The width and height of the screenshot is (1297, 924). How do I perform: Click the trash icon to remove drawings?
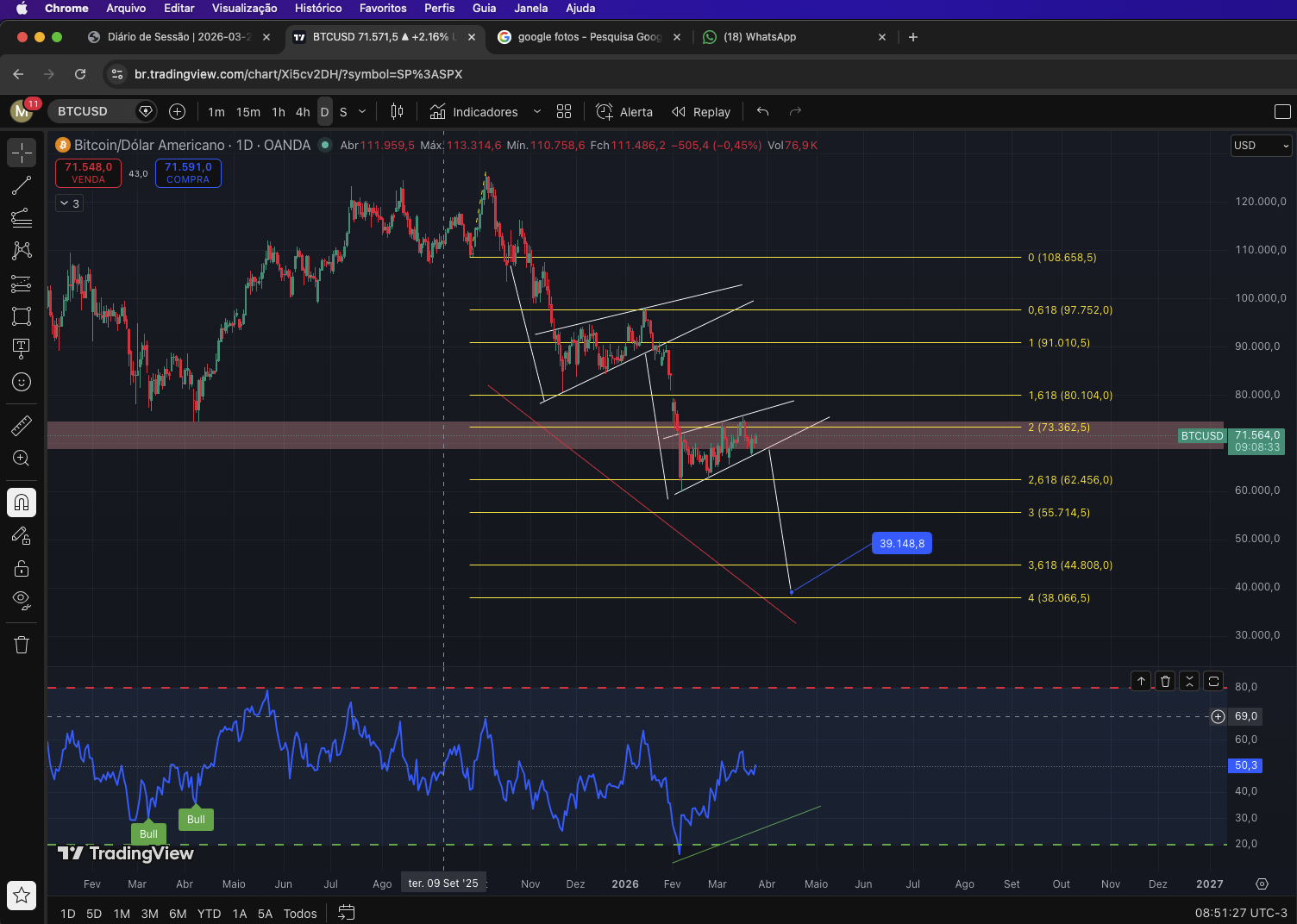point(22,645)
